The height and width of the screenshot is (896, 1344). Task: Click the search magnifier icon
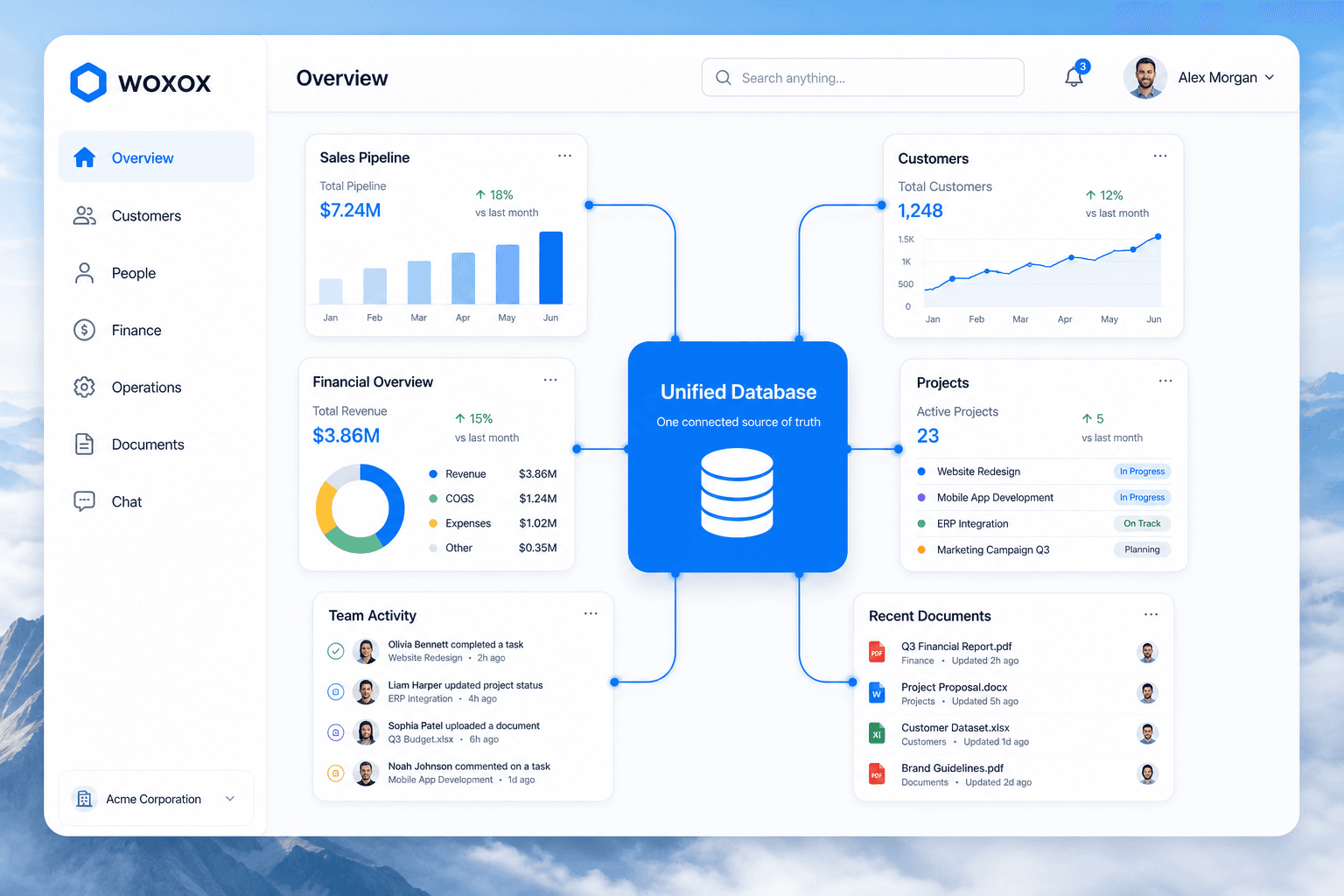point(724,78)
